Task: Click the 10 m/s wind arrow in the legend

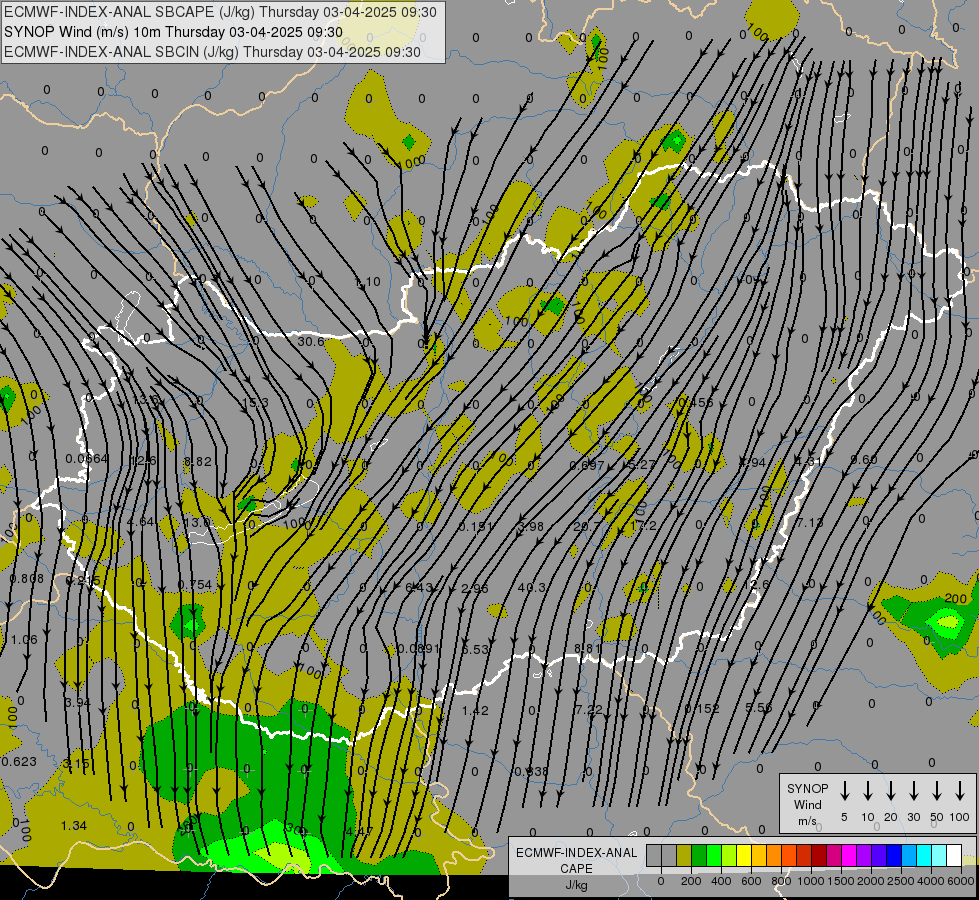Action: click(867, 791)
